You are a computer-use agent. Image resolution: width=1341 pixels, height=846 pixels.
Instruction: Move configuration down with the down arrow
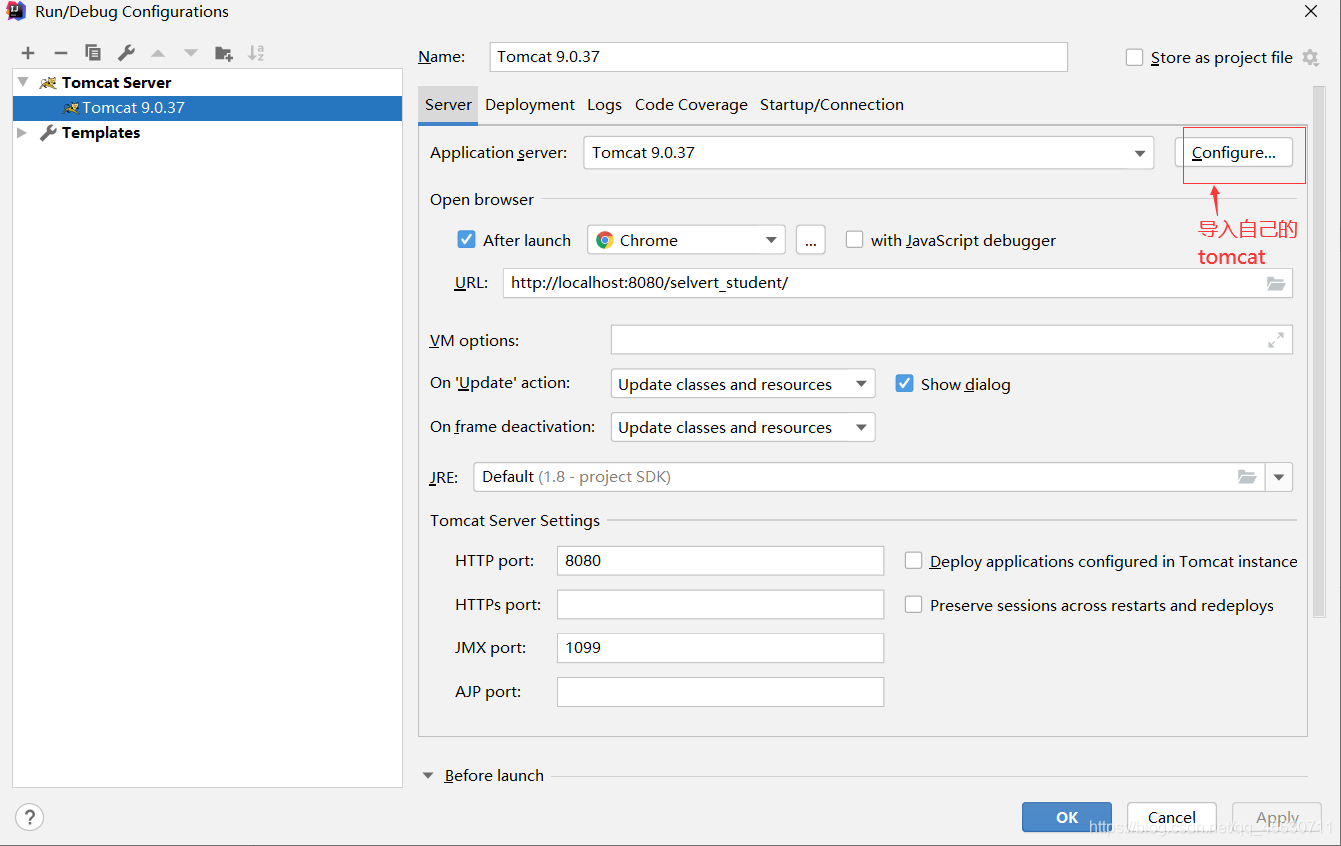pos(191,53)
